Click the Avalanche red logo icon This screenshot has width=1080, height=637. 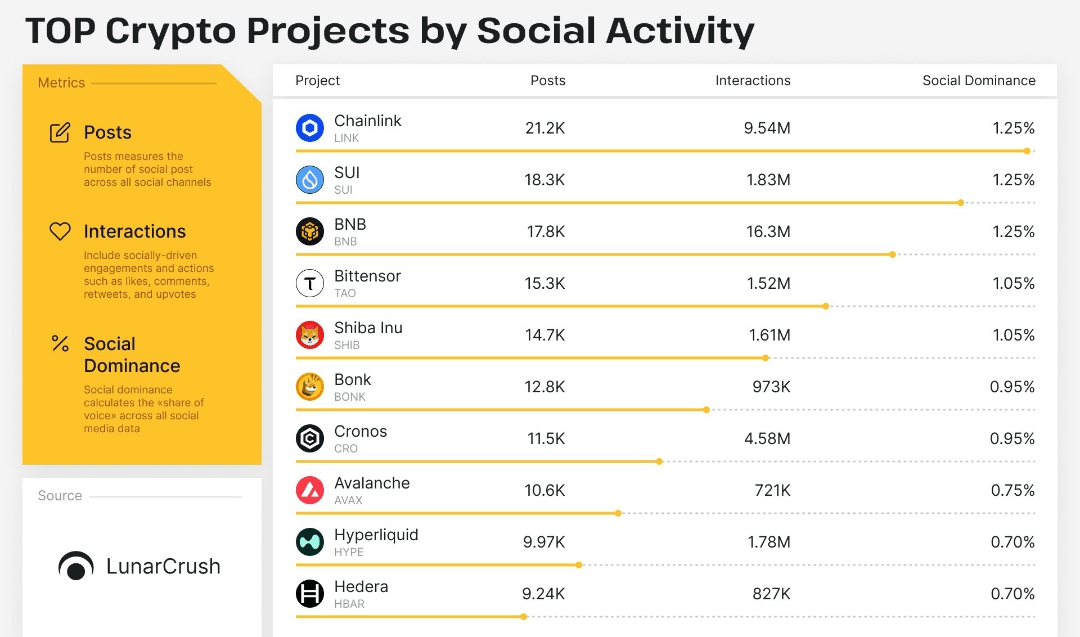(310, 490)
